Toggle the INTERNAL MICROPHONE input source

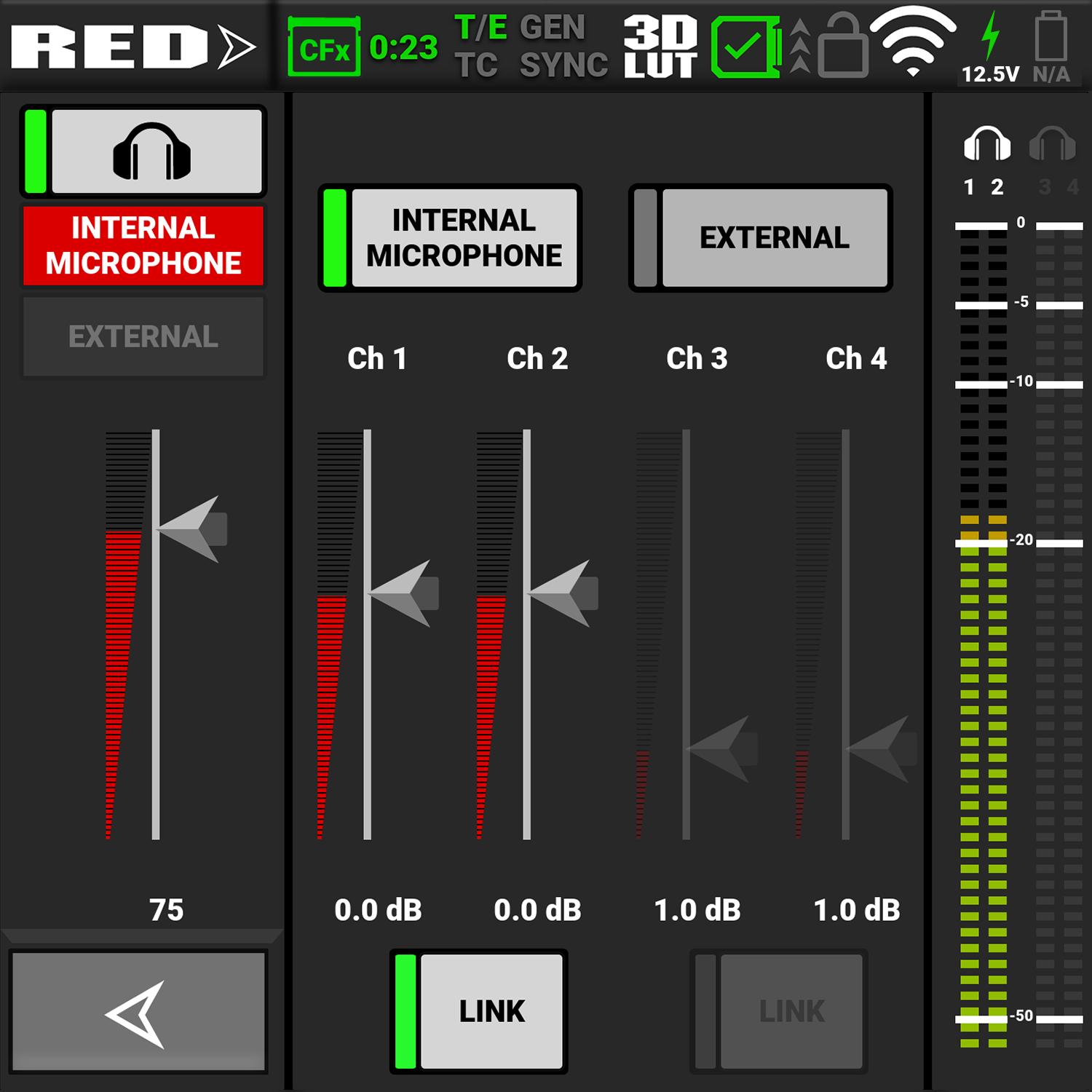click(x=450, y=238)
